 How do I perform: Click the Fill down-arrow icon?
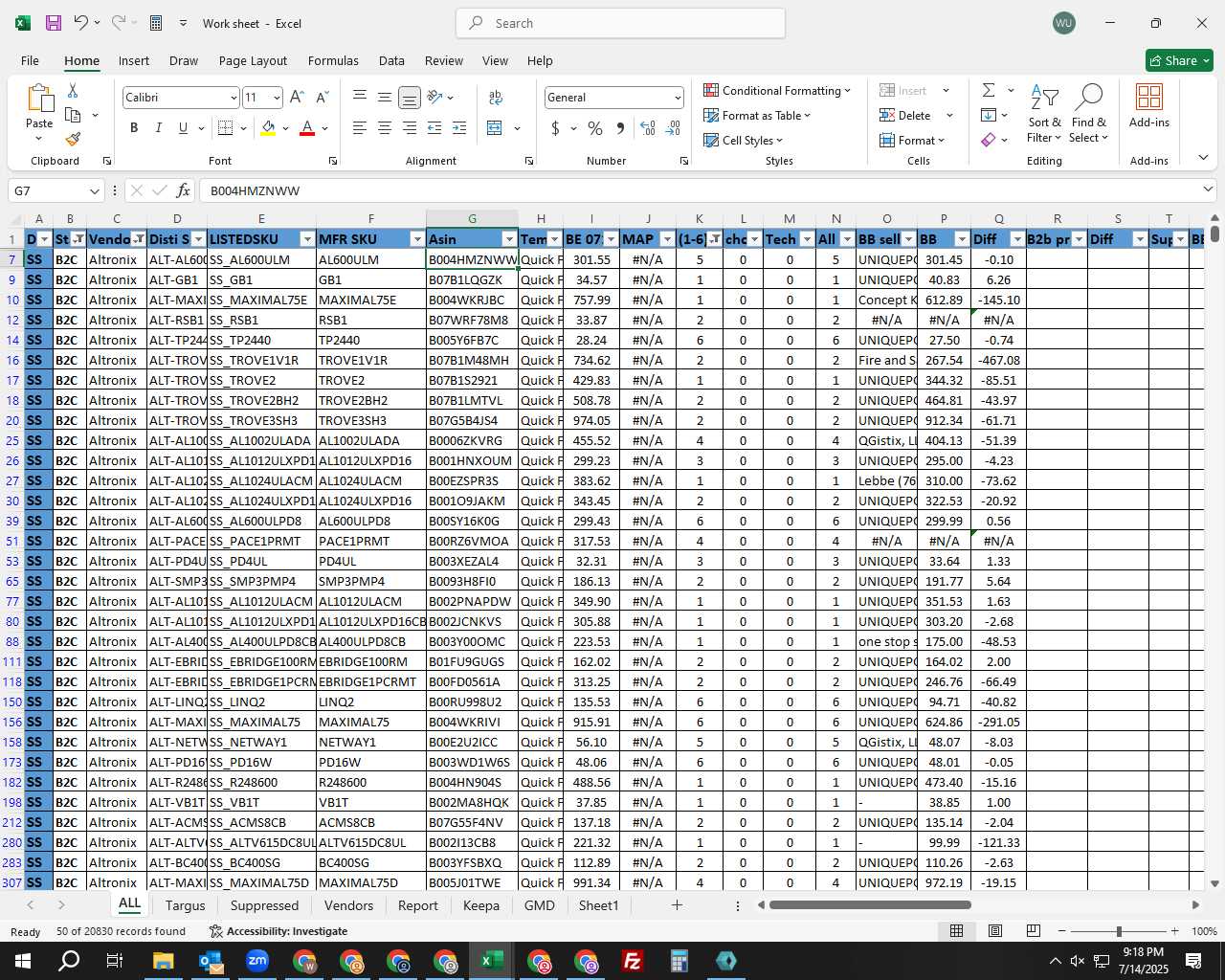[989, 115]
